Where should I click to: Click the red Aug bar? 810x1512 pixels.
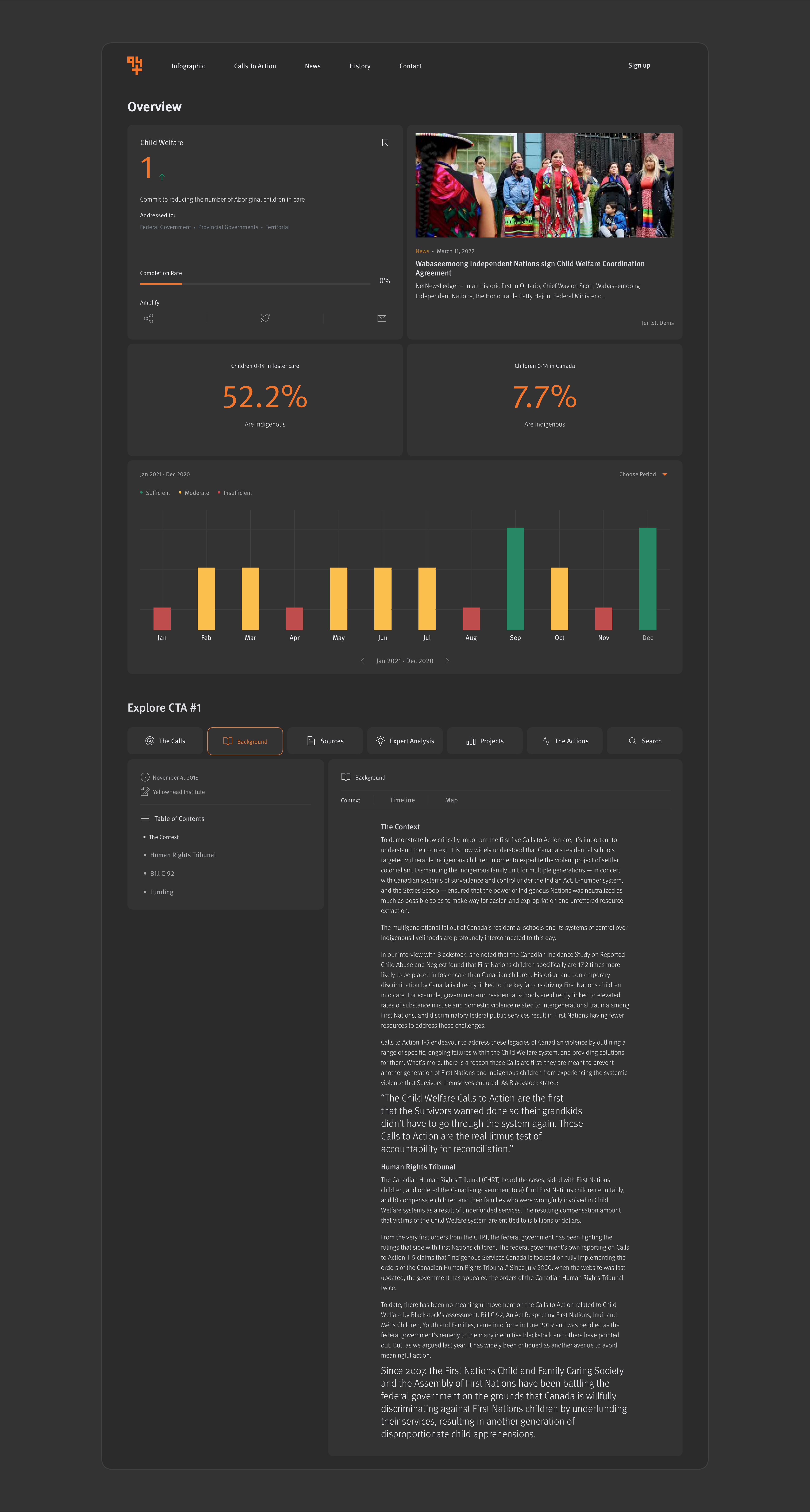click(471, 619)
